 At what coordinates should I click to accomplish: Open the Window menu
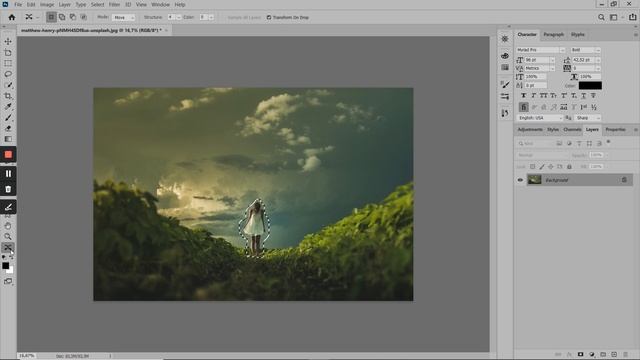(x=160, y=4)
